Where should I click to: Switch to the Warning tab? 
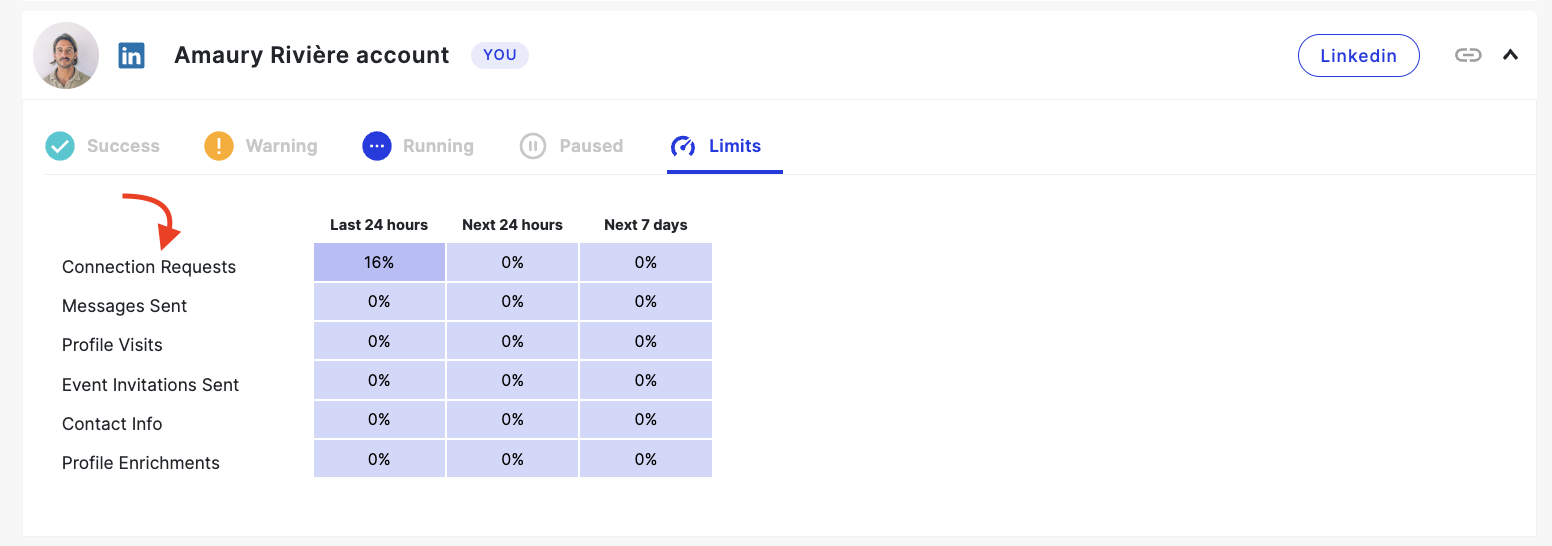tap(281, 146)
